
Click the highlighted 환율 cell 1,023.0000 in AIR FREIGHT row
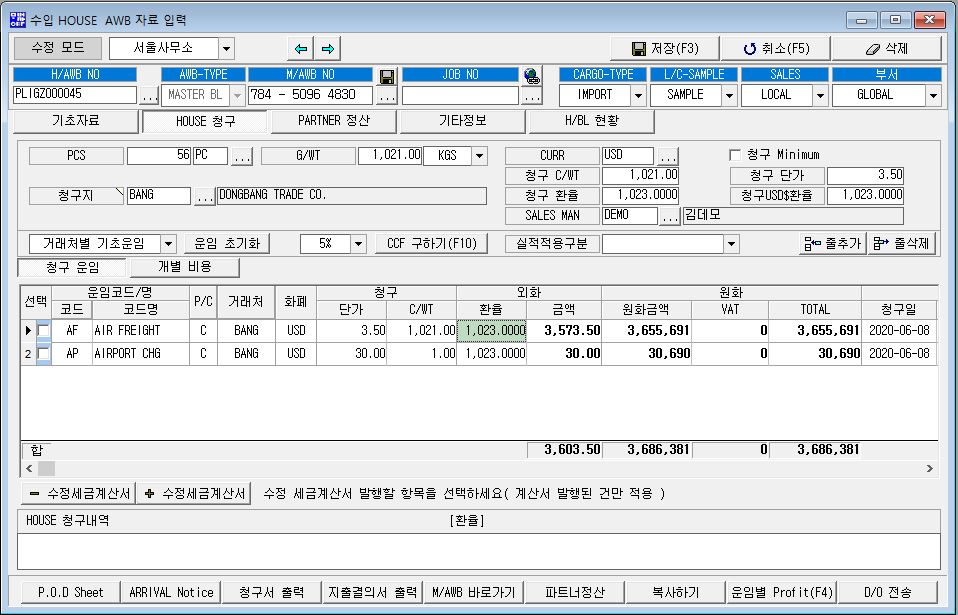coord(492,330)
